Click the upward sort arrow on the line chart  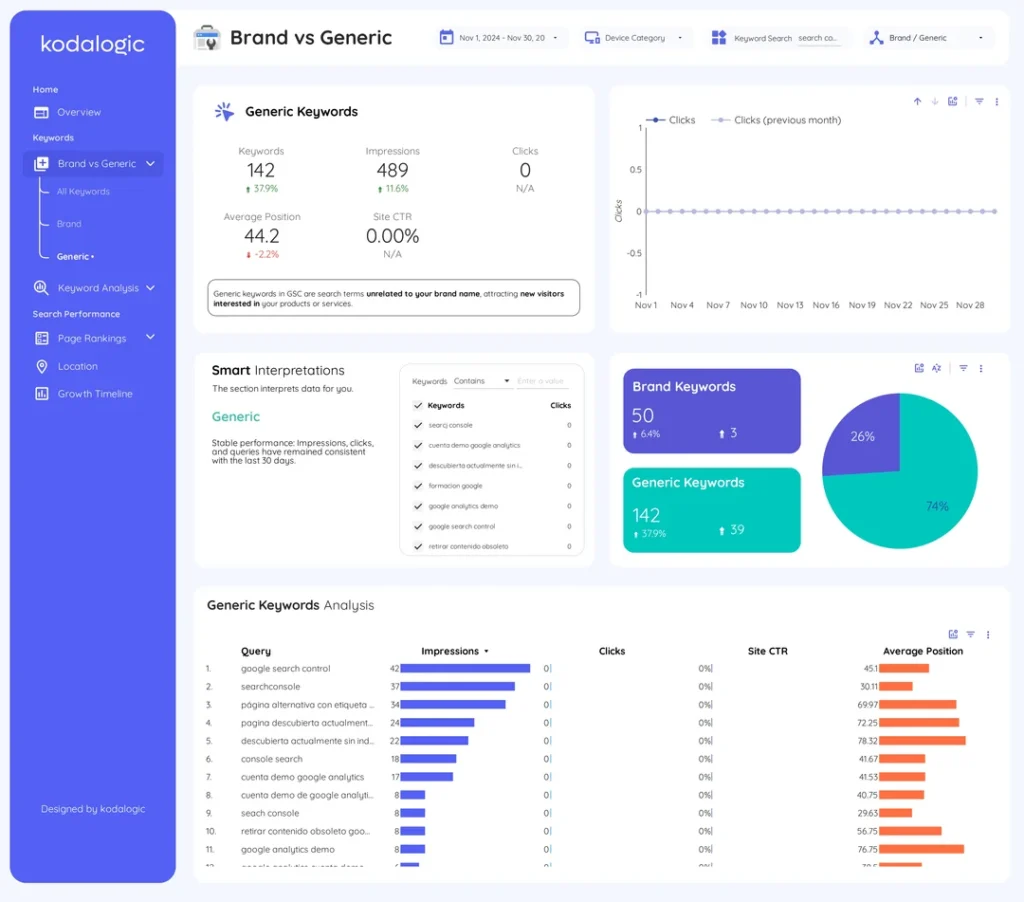point(917,101)
